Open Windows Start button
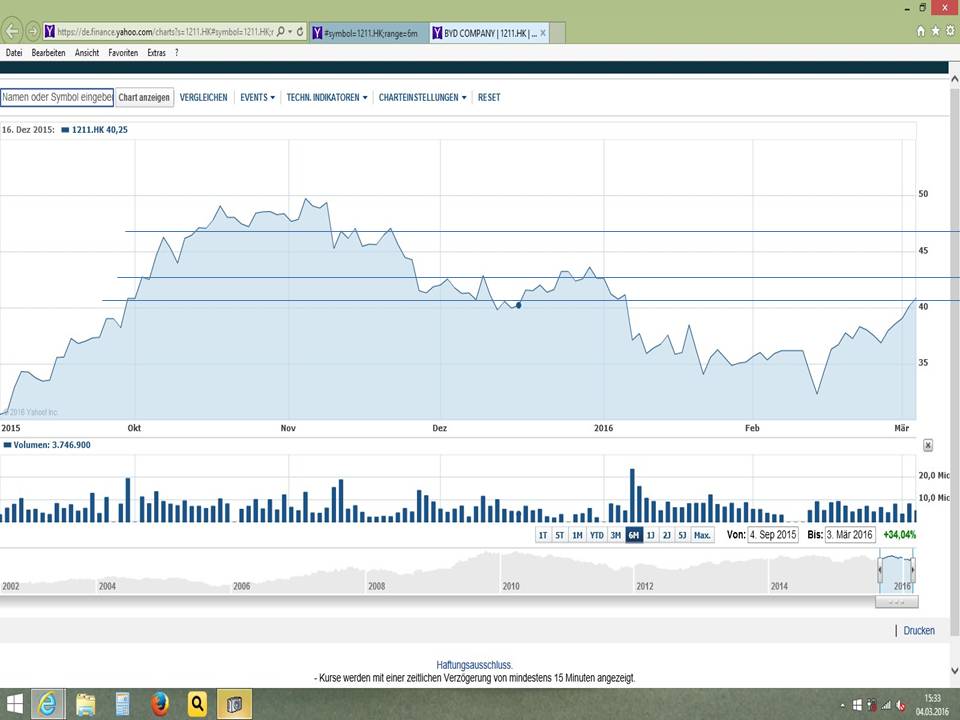 coord(14,704)
